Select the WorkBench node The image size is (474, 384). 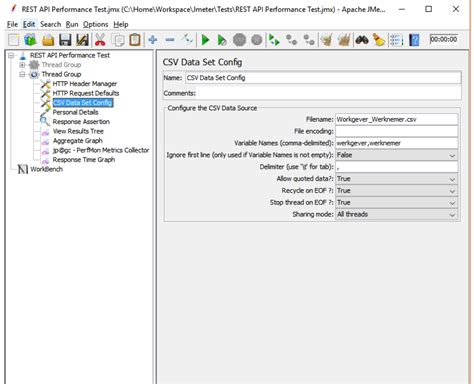(x=46, y=169)
